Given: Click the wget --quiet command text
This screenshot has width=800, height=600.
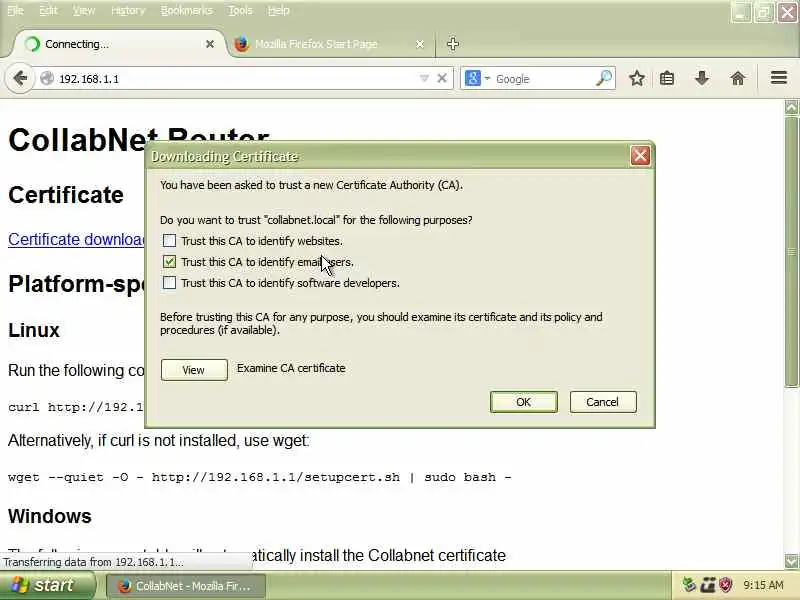Looking at the screenshot, I should 260,478.
